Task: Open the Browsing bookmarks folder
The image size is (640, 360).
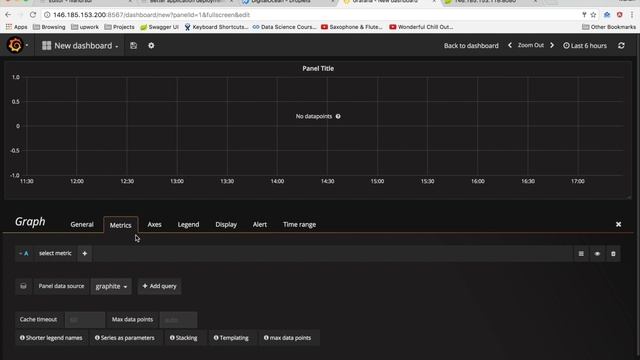Action: [49, 27]
